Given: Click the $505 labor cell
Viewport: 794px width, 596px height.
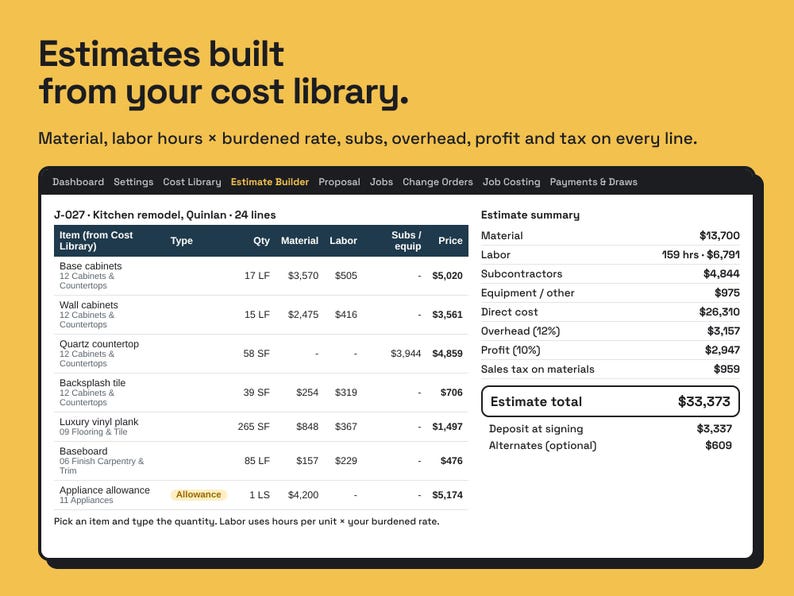Looking at the screenshot, I should (346, 275).
